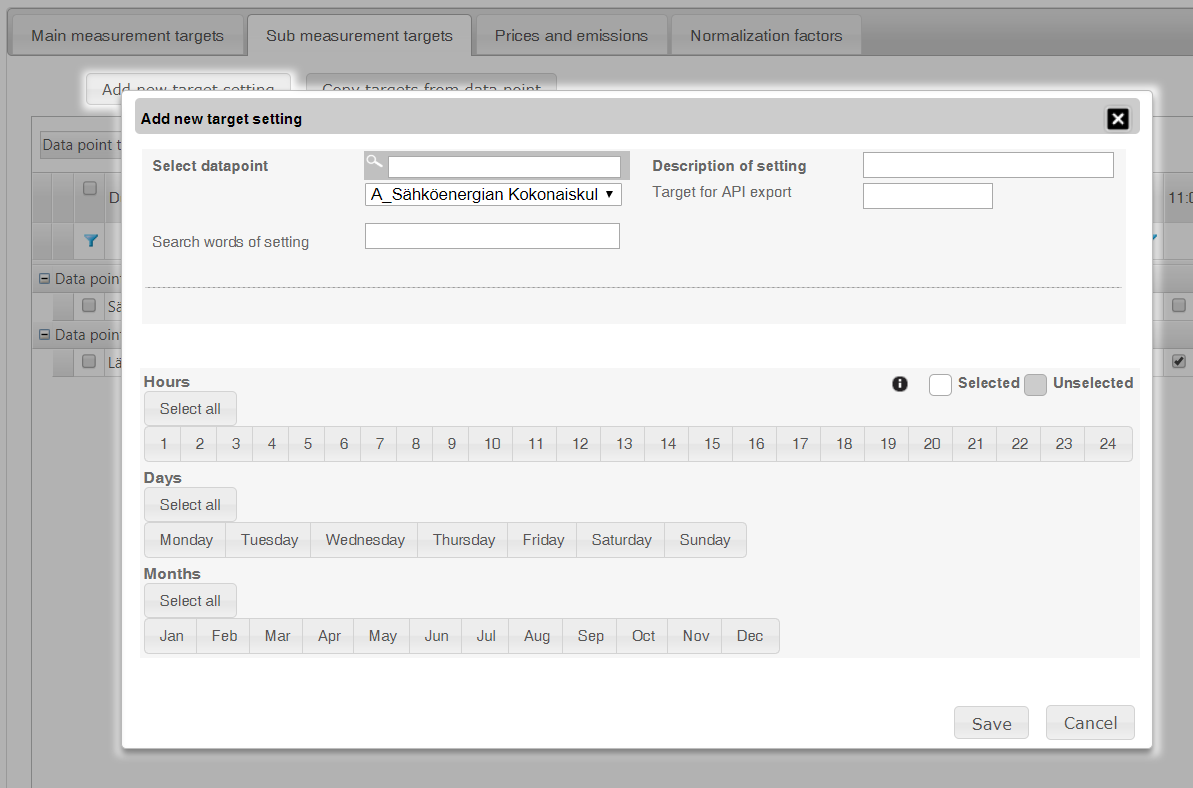
Task: Toggle hour 24
Action: pyautogui.click(x=1108, y=443)
